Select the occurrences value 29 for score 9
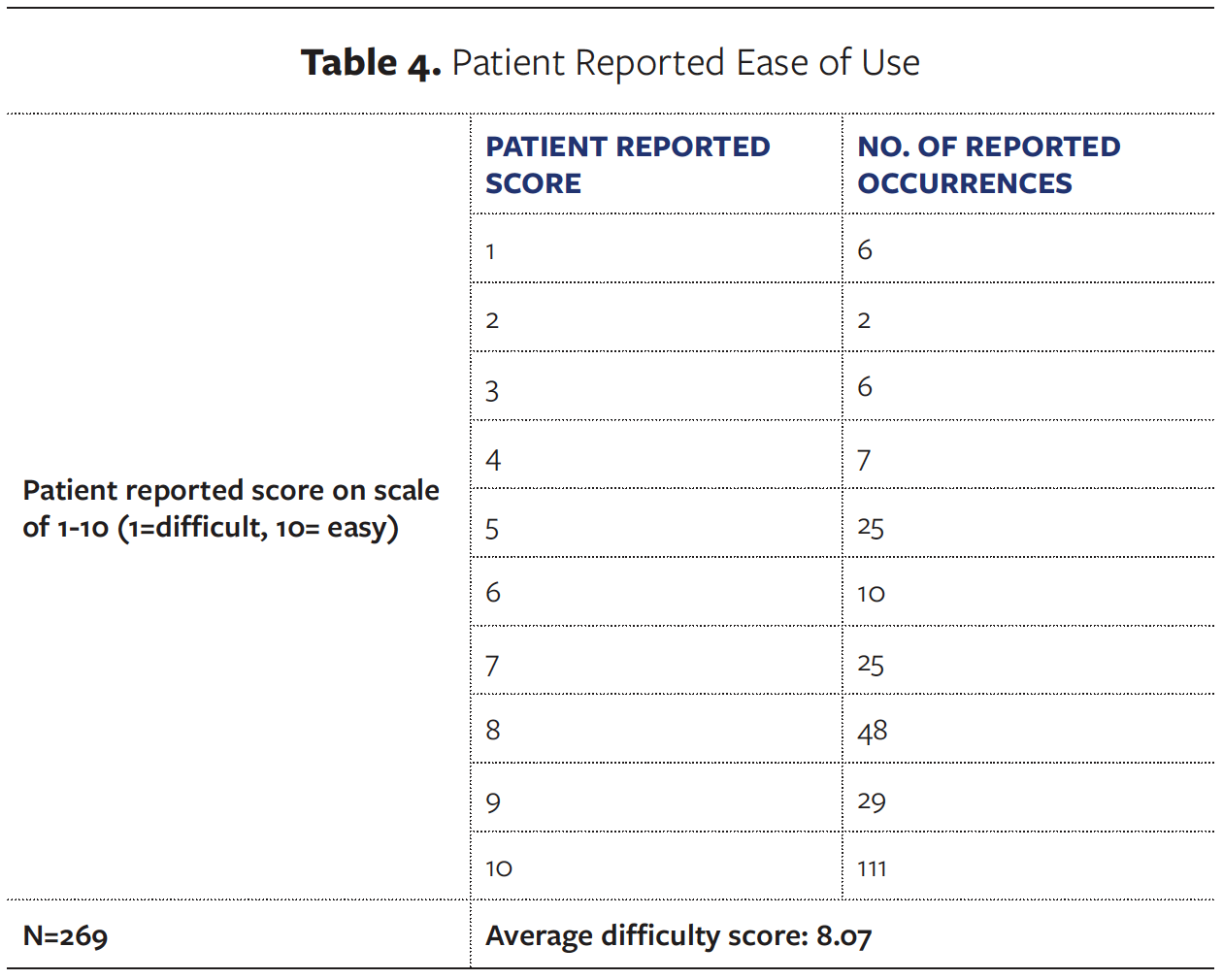1223x980 pixels. pyautogui.click(x=872, y=801)
